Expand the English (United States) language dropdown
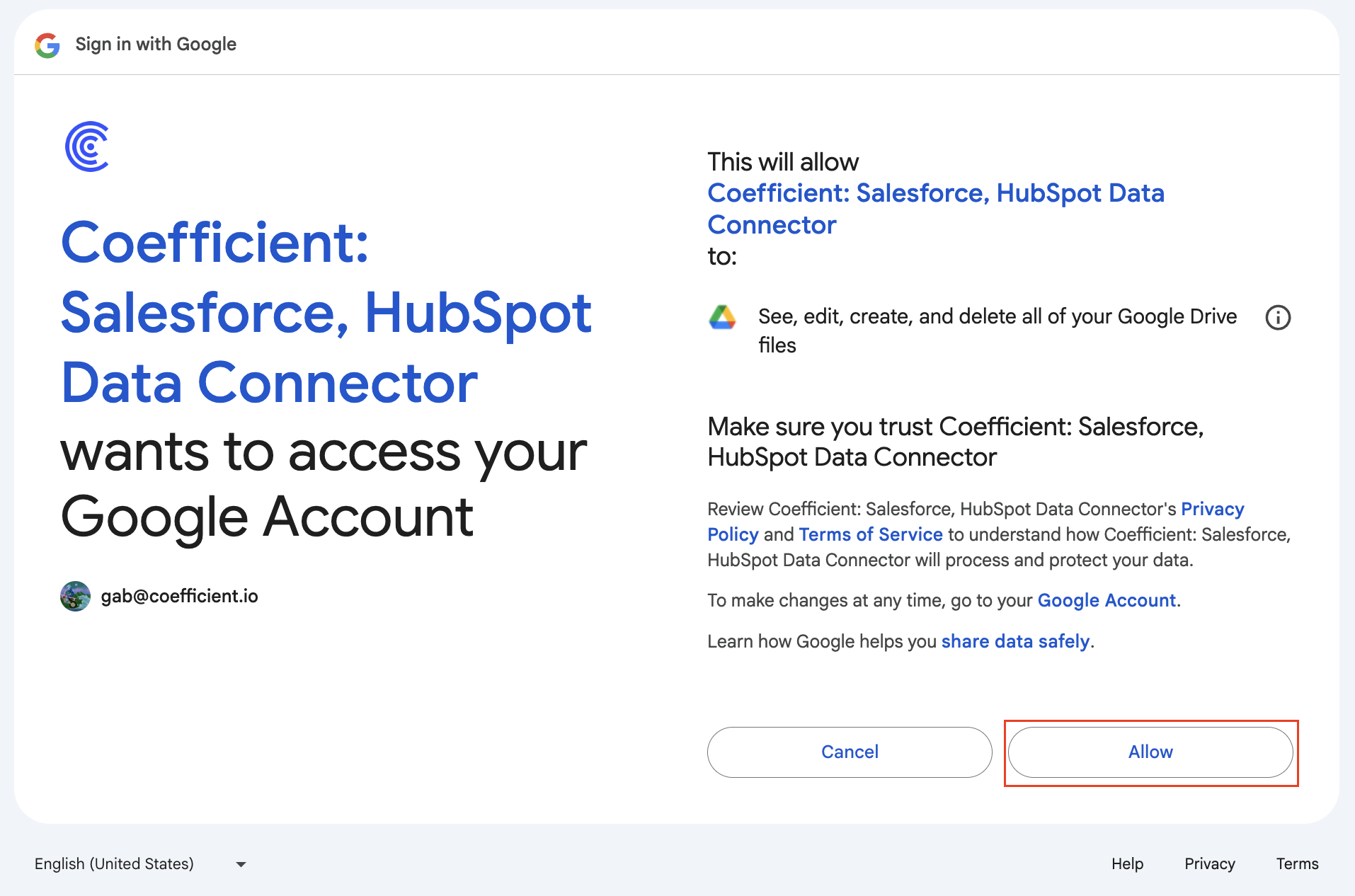This screenshot has height=896, width=1355. point(141,863)
